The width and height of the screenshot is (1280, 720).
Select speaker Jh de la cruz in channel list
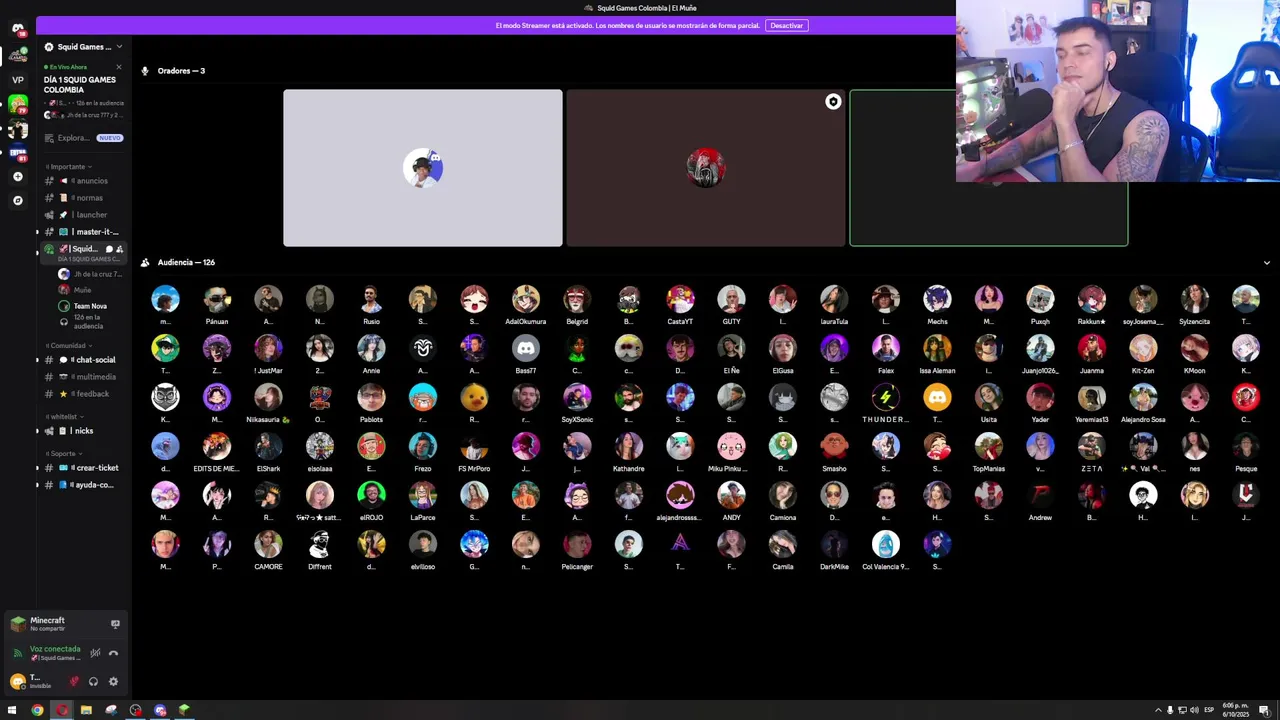(90, 274)
